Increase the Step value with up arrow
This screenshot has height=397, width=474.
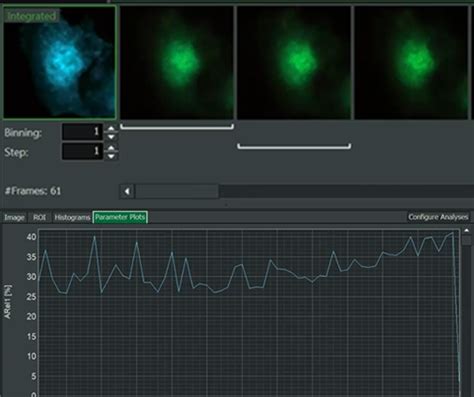tap(111, 148)
